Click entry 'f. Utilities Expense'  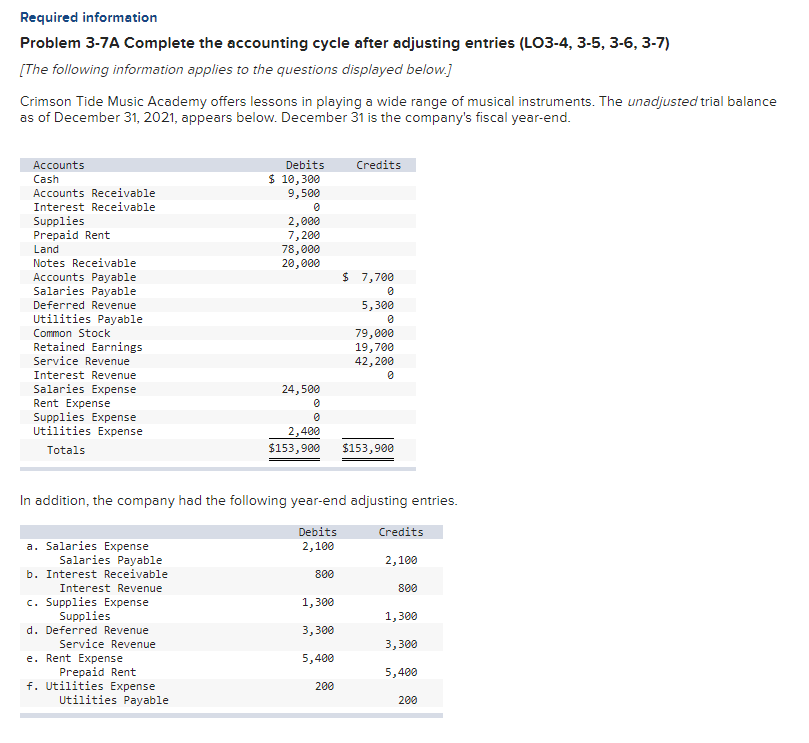(x=91, y=686)
